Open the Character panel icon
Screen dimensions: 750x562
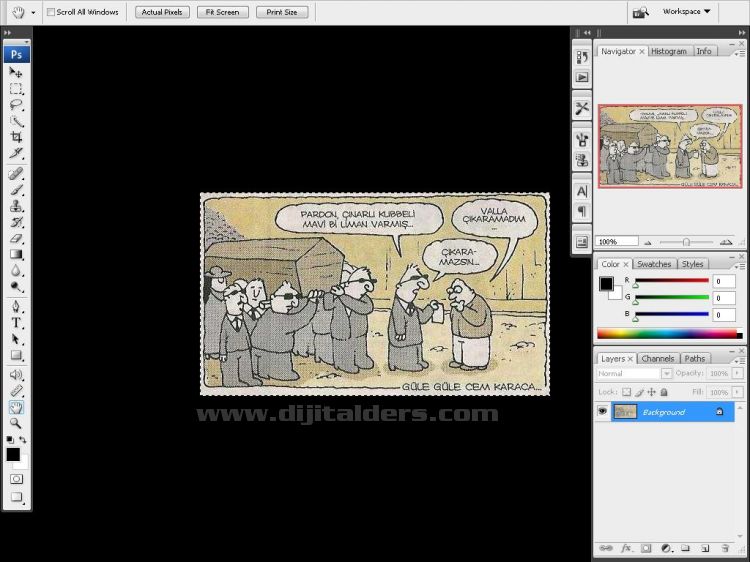pyautogui.click(x=582, y=191)
